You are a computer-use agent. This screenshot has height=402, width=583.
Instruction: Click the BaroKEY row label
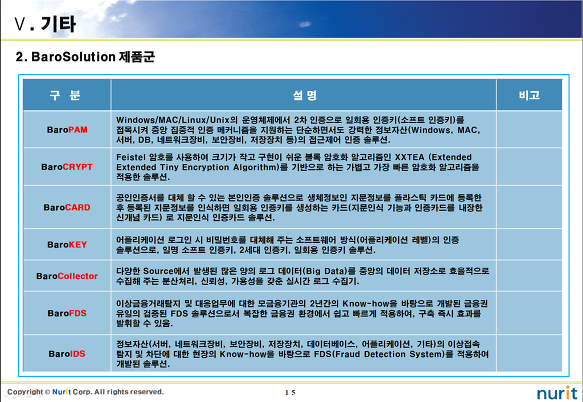coord(67,244)
